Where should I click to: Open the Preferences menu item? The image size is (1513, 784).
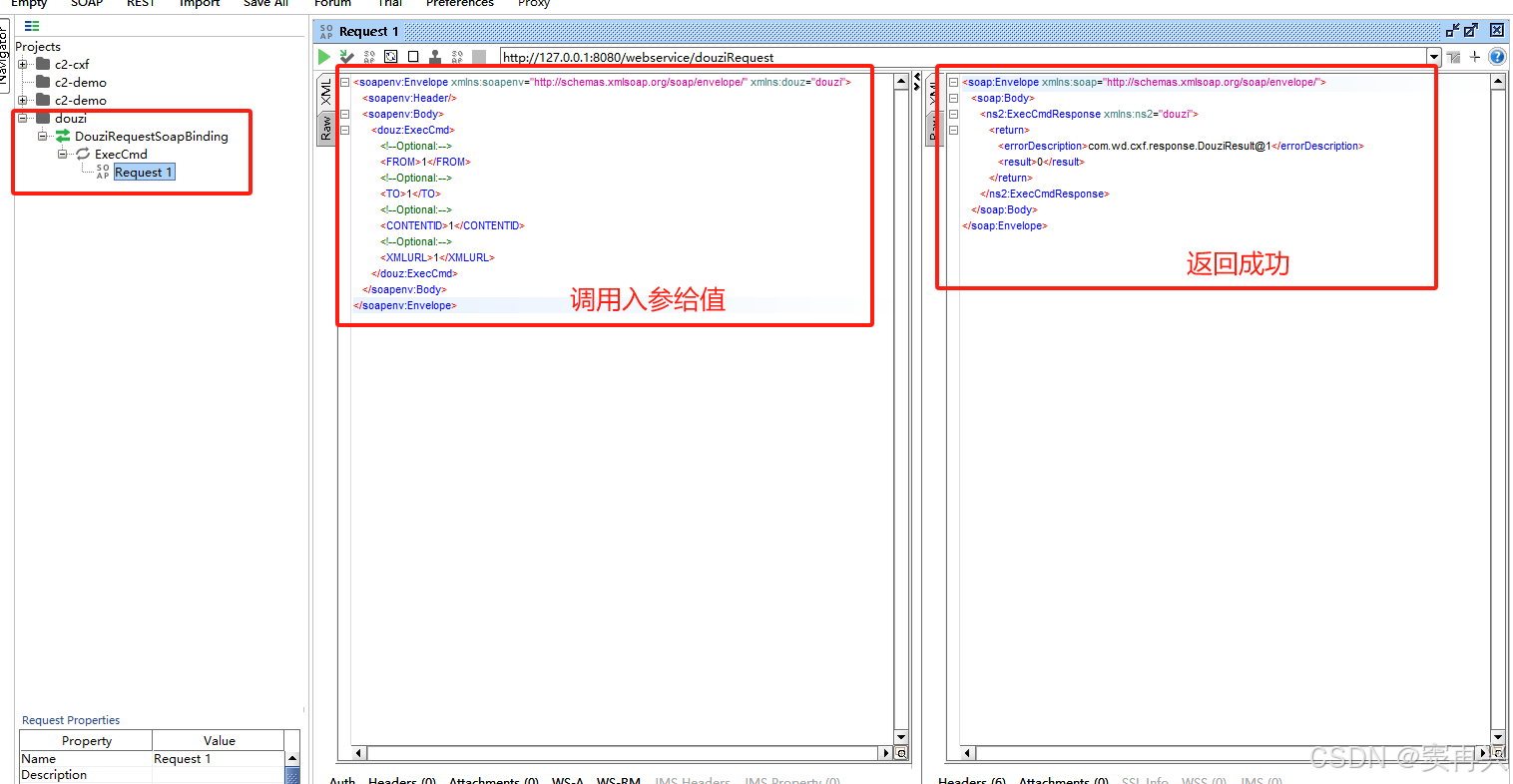(460, 4)
